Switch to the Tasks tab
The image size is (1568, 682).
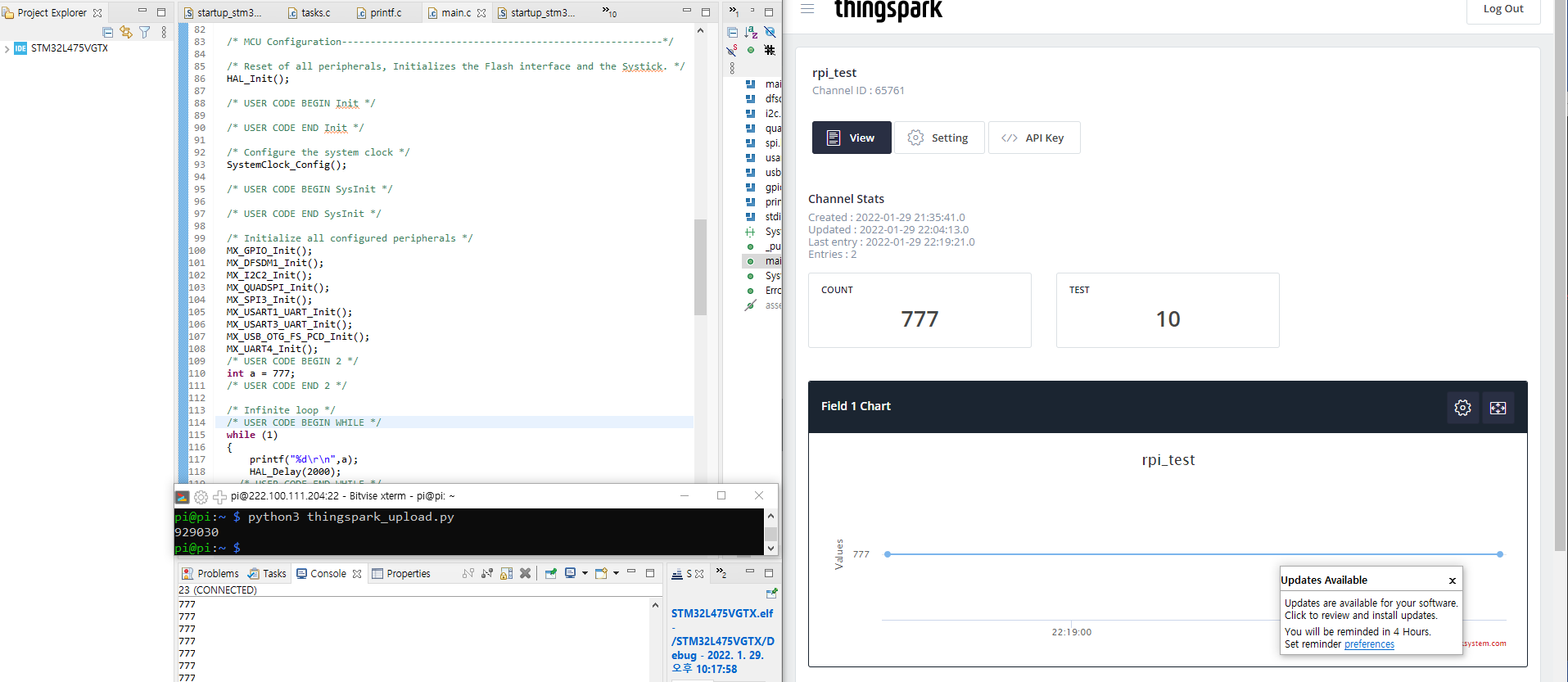tap(267, 573)
